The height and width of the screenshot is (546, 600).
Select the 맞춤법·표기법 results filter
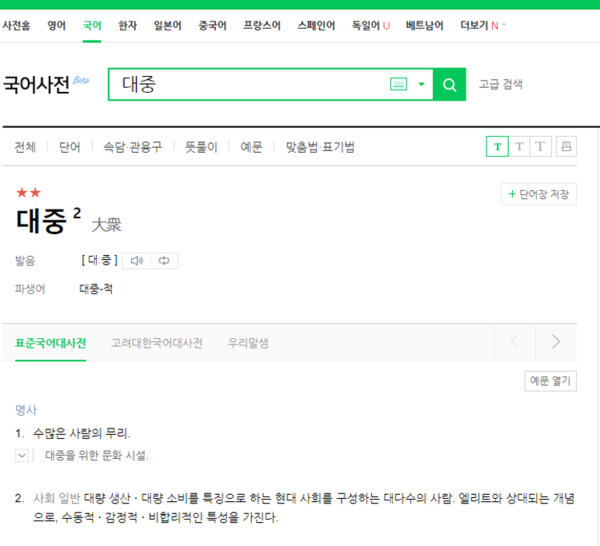pyautogui.click(x=320, y=147)
